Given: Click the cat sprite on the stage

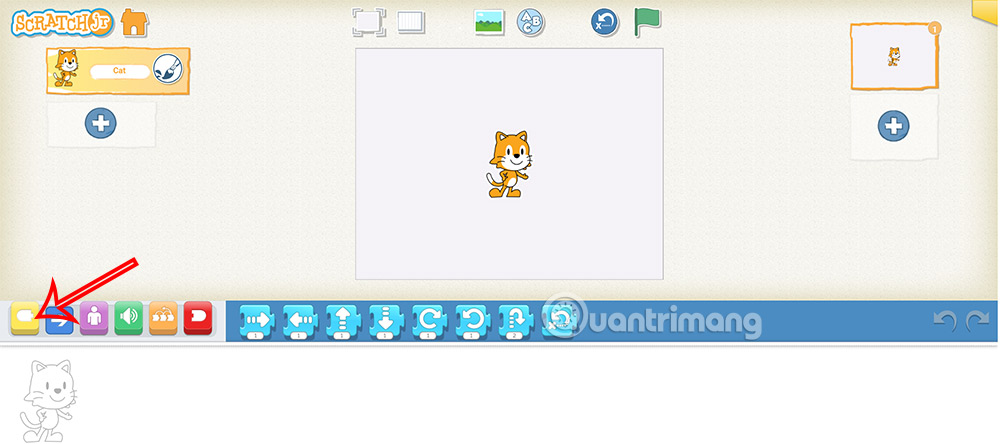Looking at the screenshot, I should tap(508, 164).
